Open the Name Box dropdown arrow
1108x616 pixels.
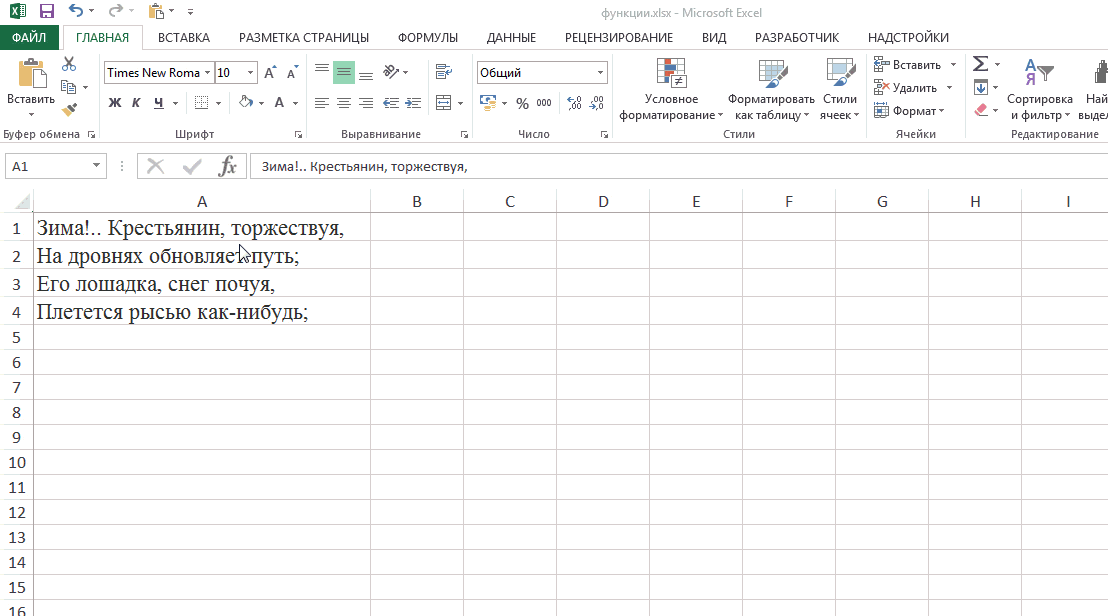pyautogui.click(x=97, y=167)
